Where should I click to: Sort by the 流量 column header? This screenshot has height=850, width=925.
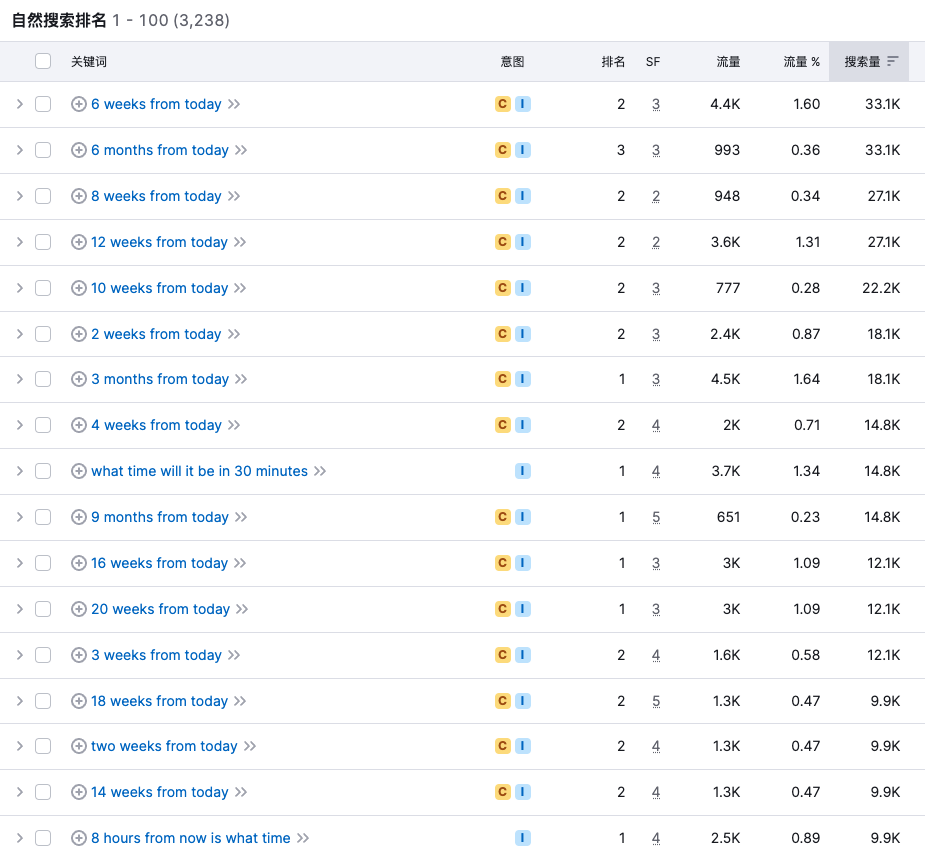(728, 62)
